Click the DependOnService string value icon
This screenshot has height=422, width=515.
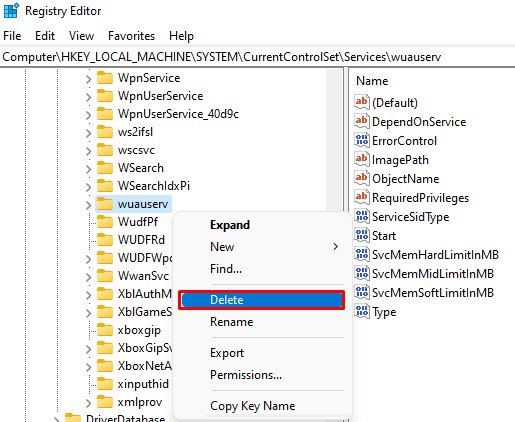tap(362, 121)
